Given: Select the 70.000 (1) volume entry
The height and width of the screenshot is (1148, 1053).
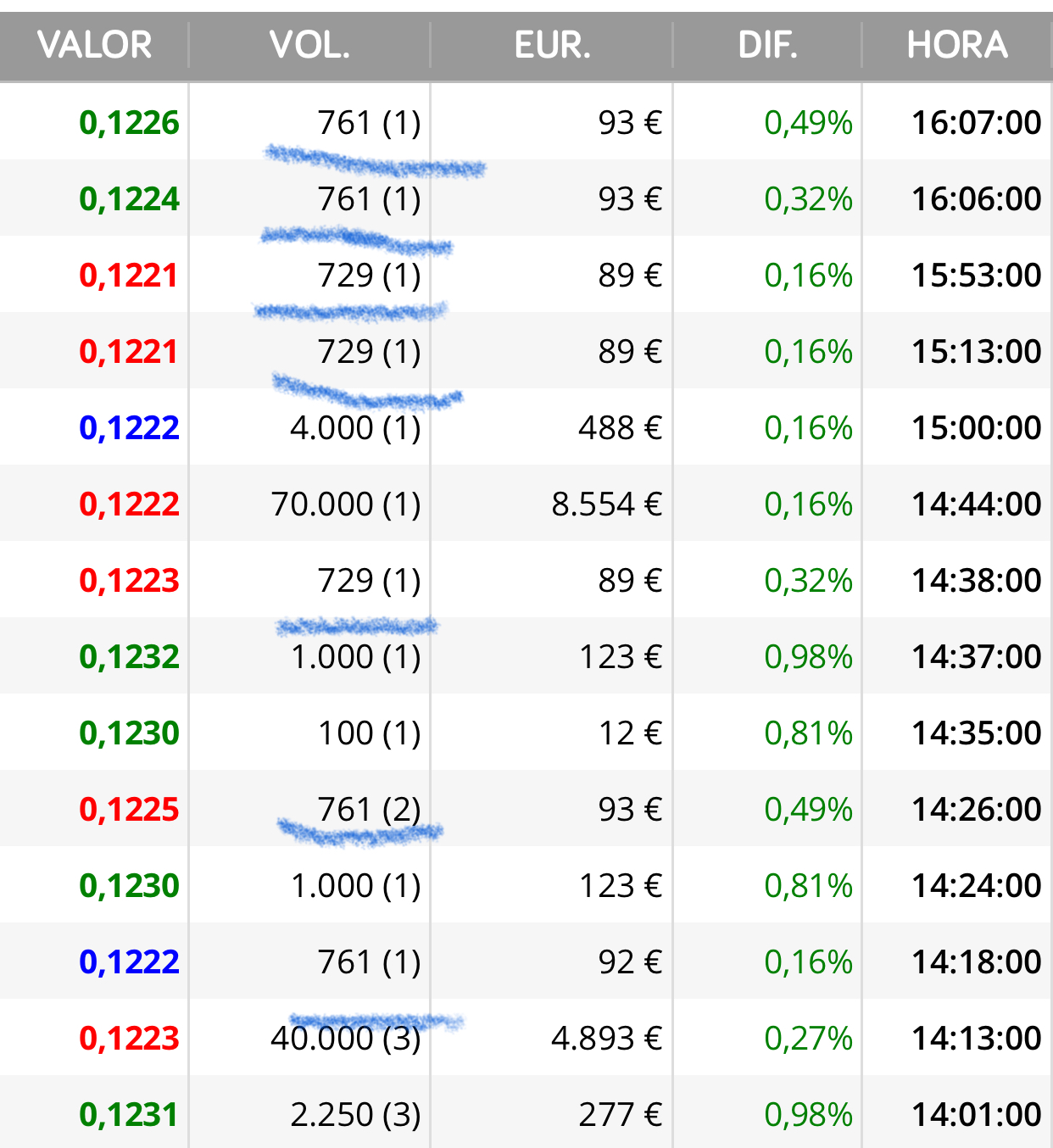Looking at the screenshot, I should click(346, 504).
